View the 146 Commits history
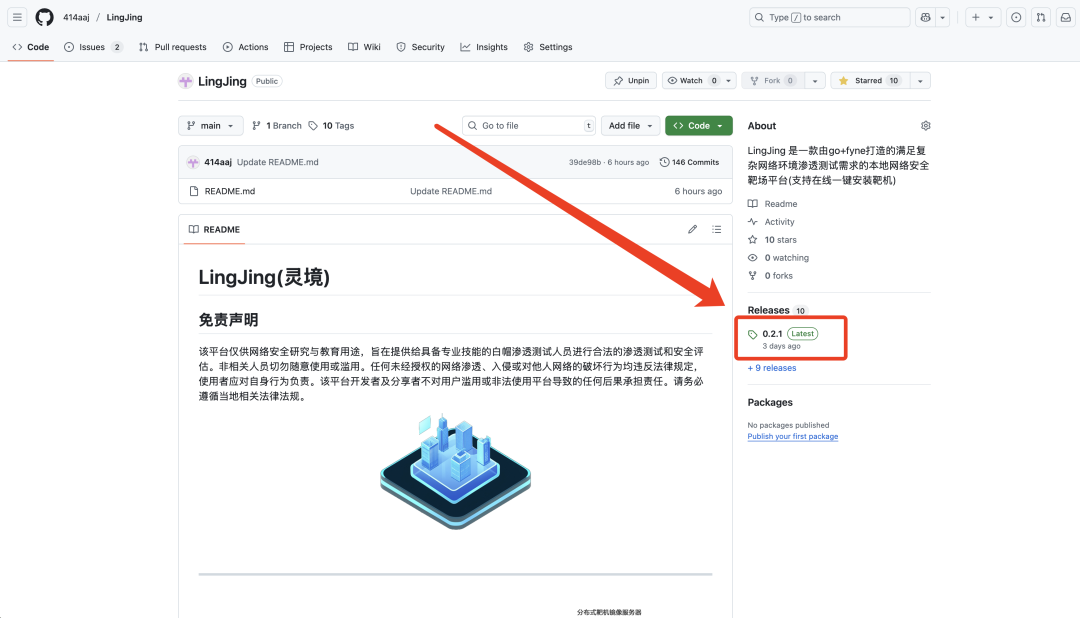The image size is (1080, 618). tap(689, 163)
